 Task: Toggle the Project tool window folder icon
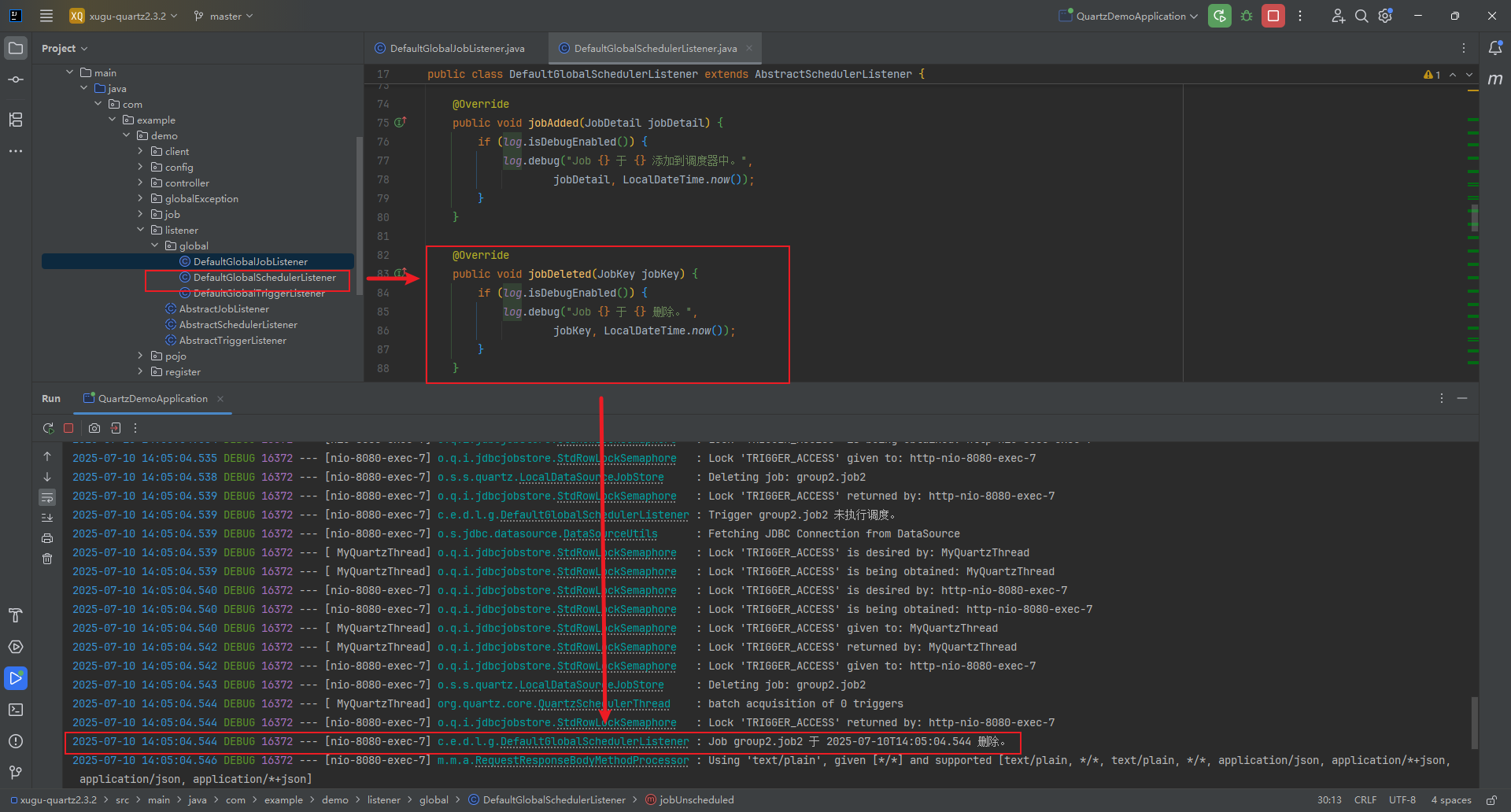pos(16,48)
